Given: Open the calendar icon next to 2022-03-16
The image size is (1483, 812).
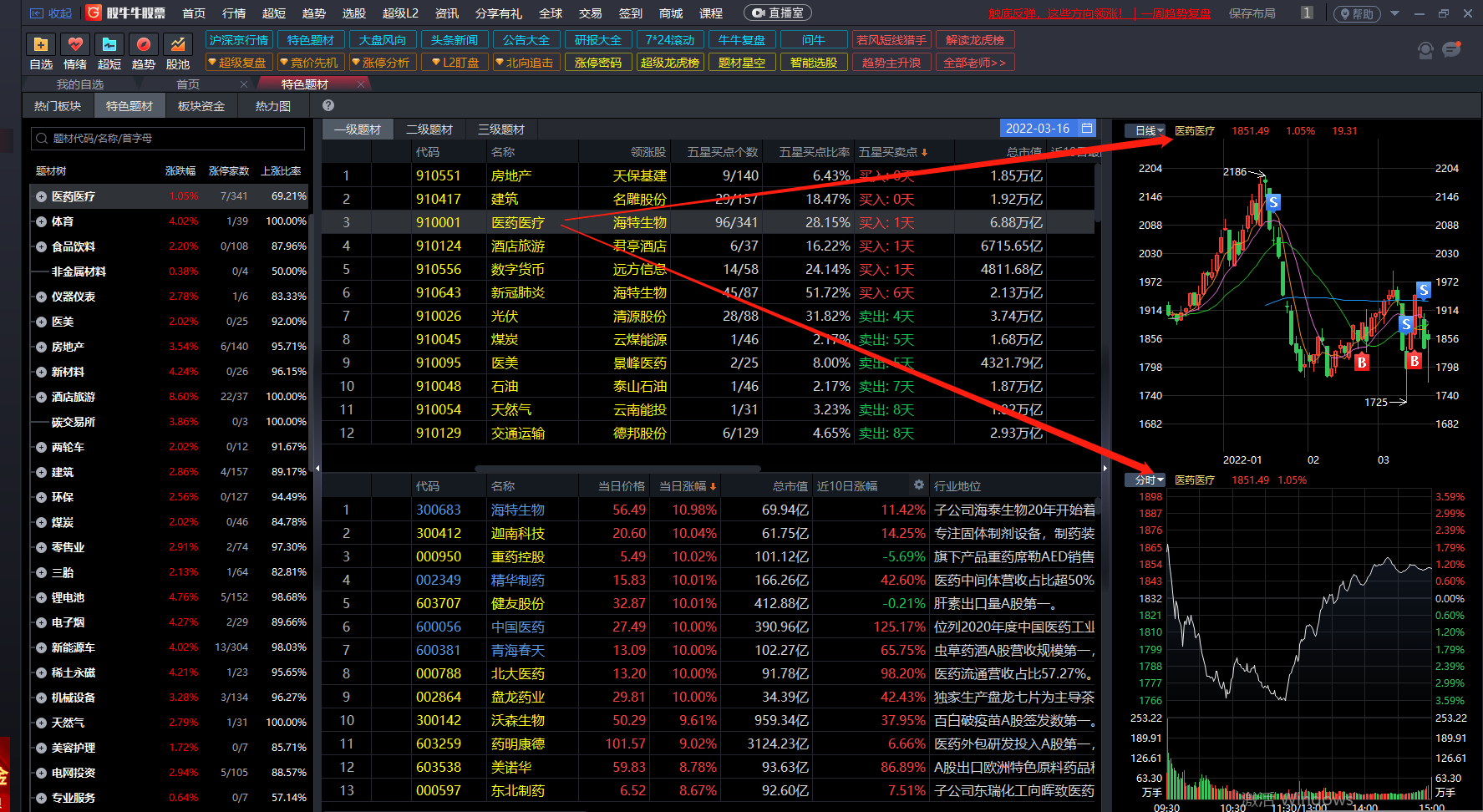Looking at the screenshot, I should [1086, 128].
